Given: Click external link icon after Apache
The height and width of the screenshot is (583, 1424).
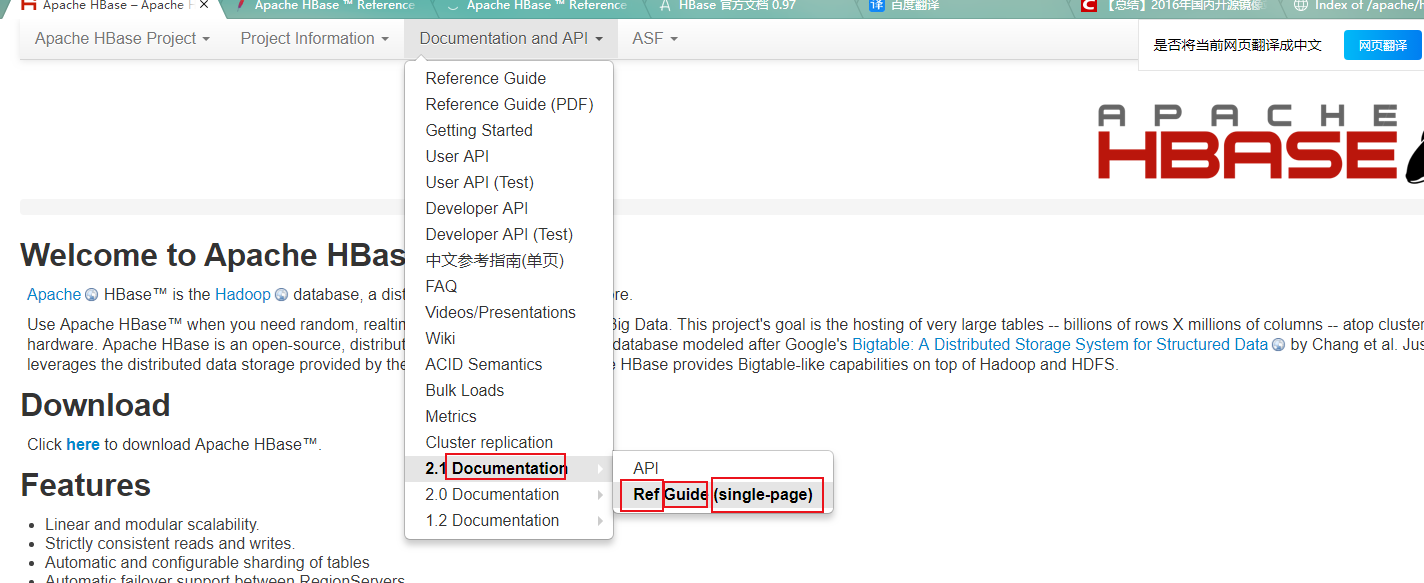Looking at the screenshot, I should click(92, 295).
